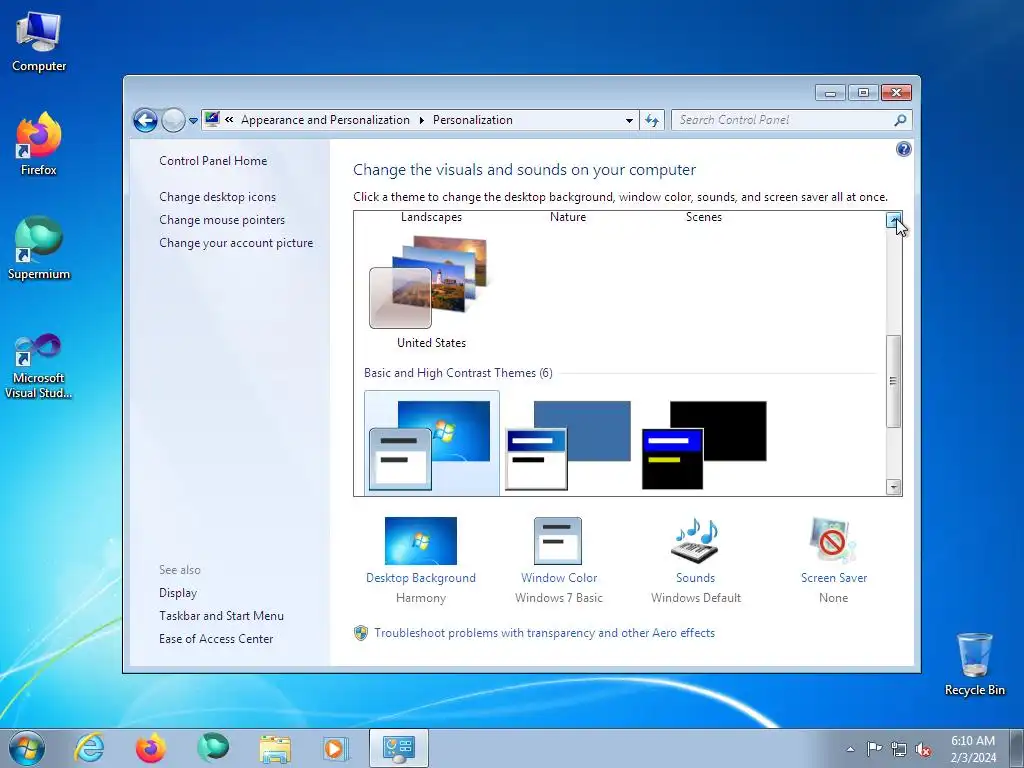Open Windows Explorer from the taskbar
The height and width of the screenshot is (768, 1024).
coord(275,749)
